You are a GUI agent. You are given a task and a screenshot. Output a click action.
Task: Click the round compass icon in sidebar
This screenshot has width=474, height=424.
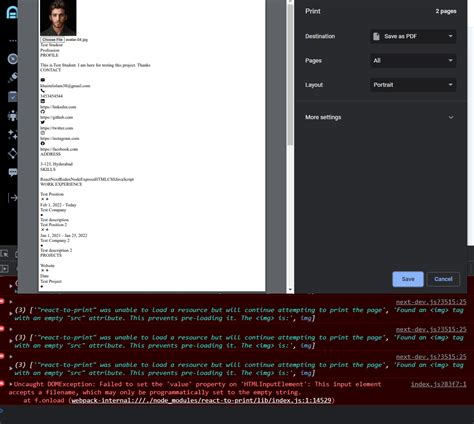[x=13, y=59]
